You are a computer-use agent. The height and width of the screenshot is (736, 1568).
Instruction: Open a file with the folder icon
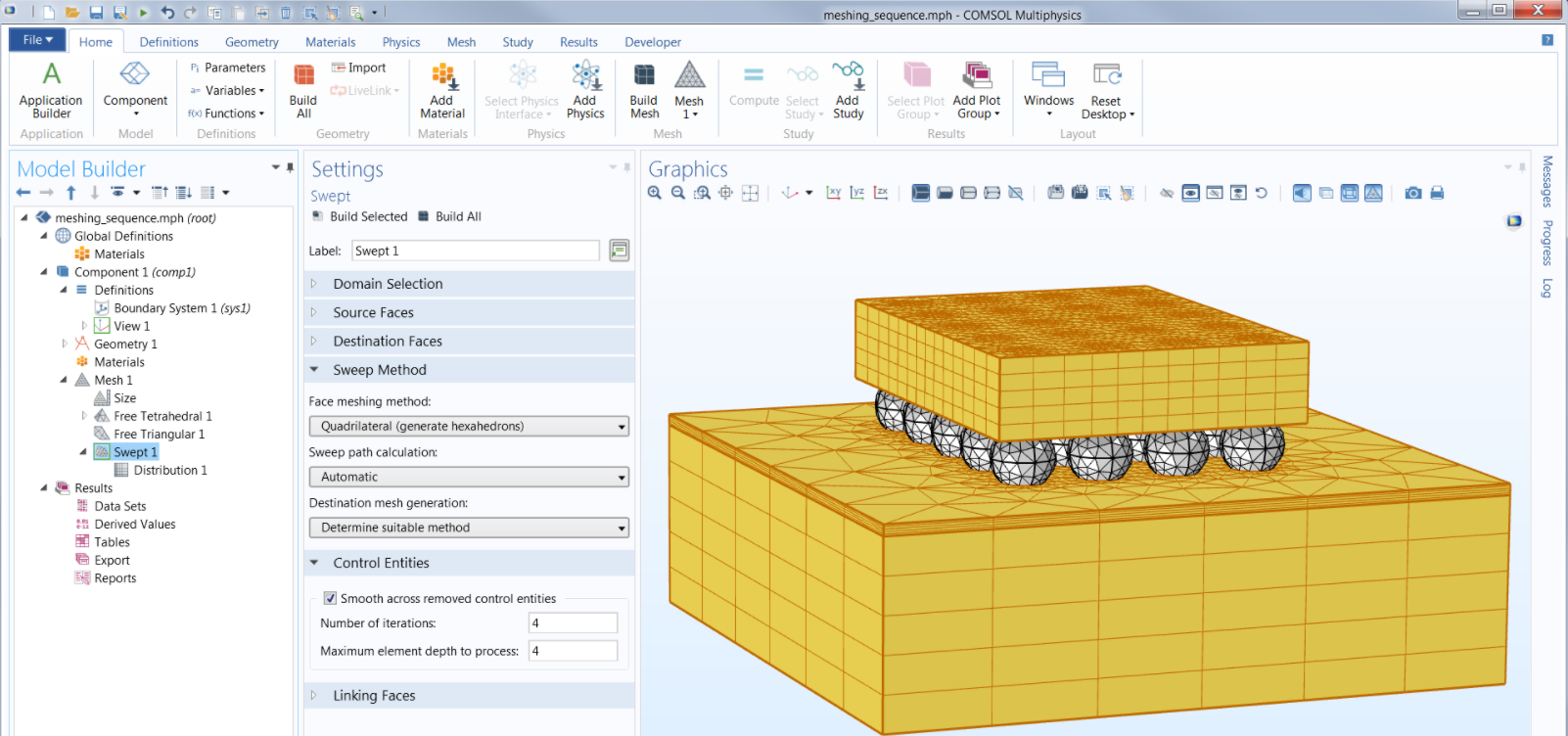pyautogui.click(x=72, y=13)
